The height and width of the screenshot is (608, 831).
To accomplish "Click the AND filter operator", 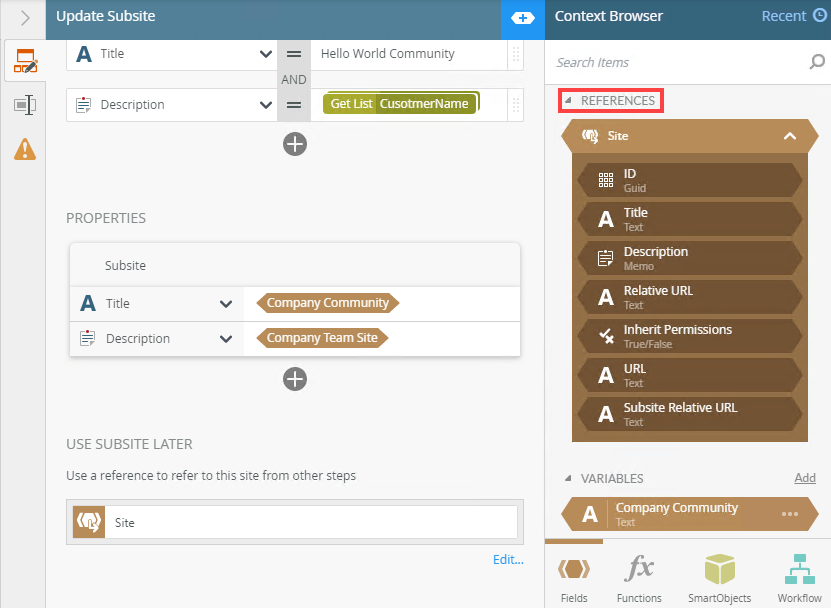I will [294, 80].
